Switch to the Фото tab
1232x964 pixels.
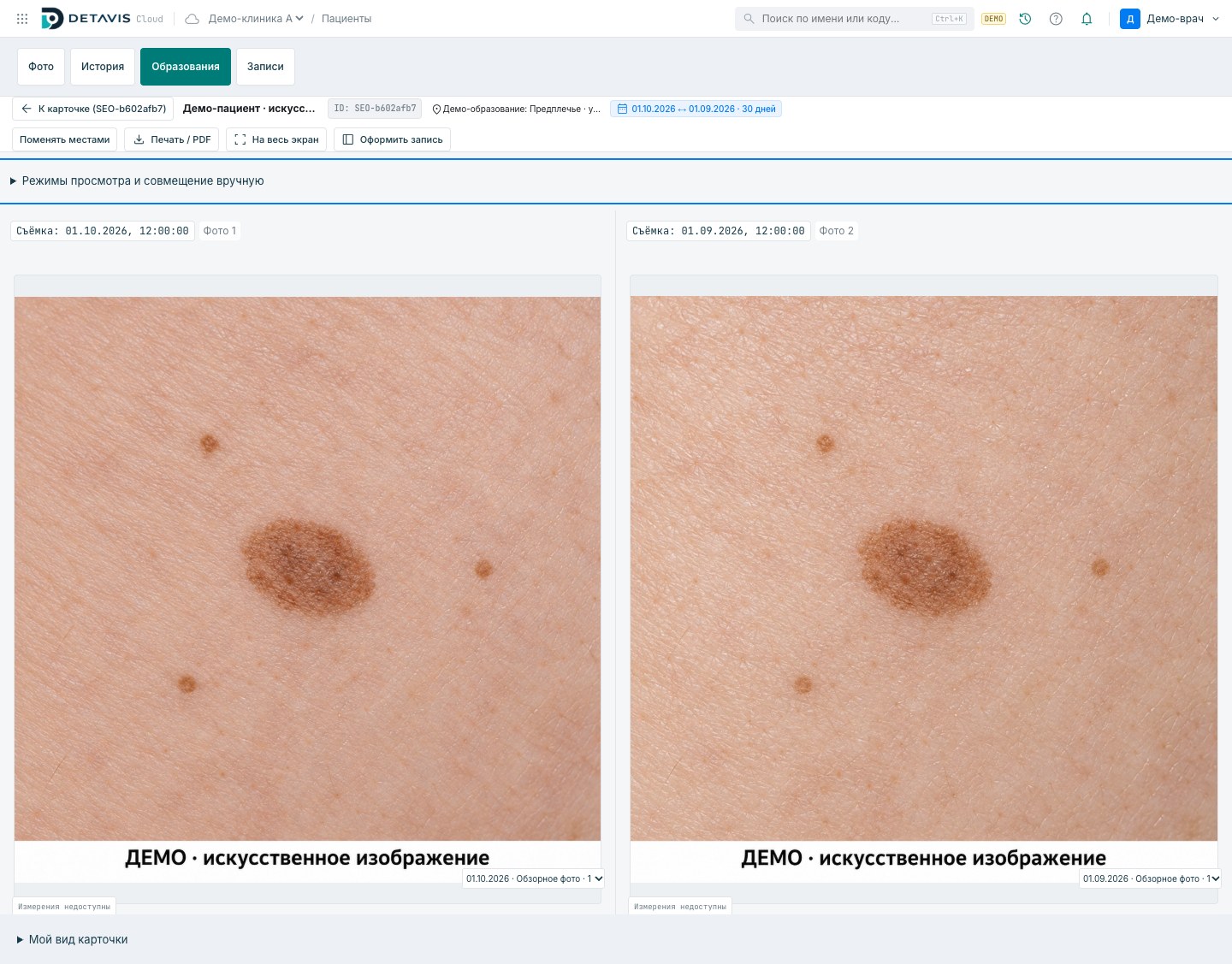pyautogui.click(x=41, y=67)
